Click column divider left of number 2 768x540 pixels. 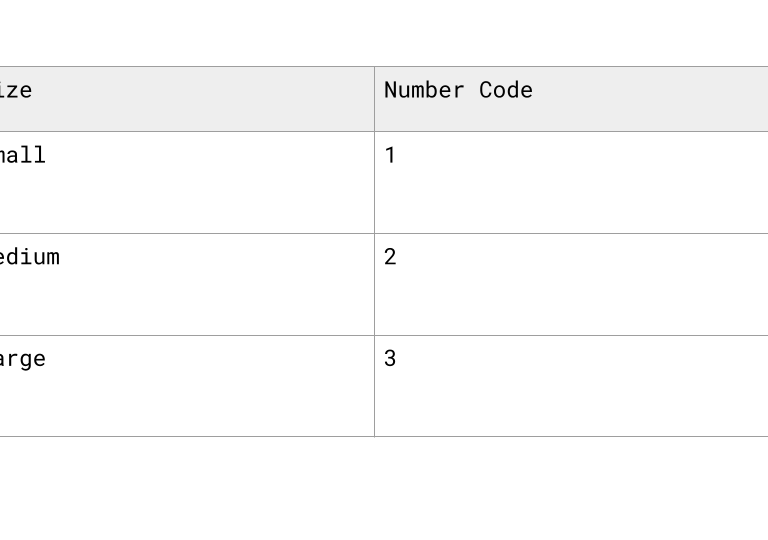click(x=375, y=284)
